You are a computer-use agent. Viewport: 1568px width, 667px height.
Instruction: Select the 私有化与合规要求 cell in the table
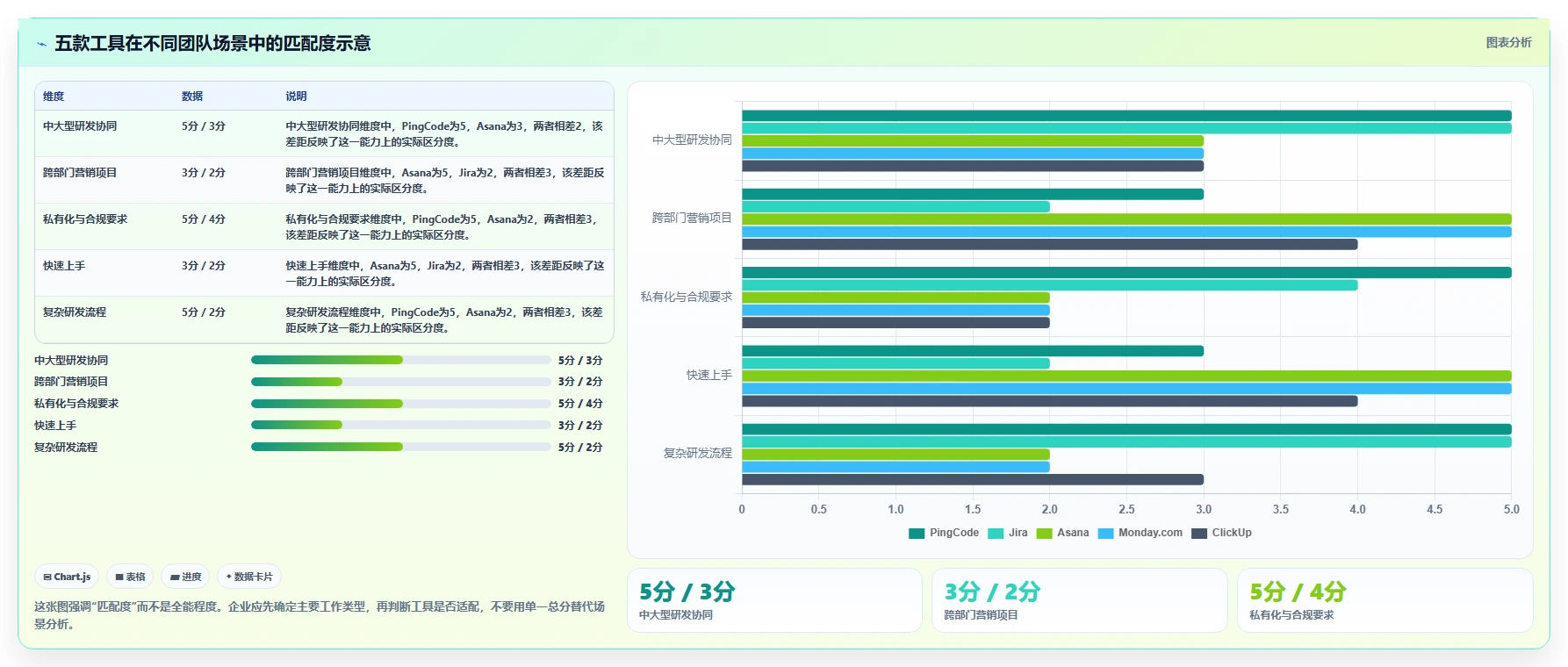click(x=85, y=219)
